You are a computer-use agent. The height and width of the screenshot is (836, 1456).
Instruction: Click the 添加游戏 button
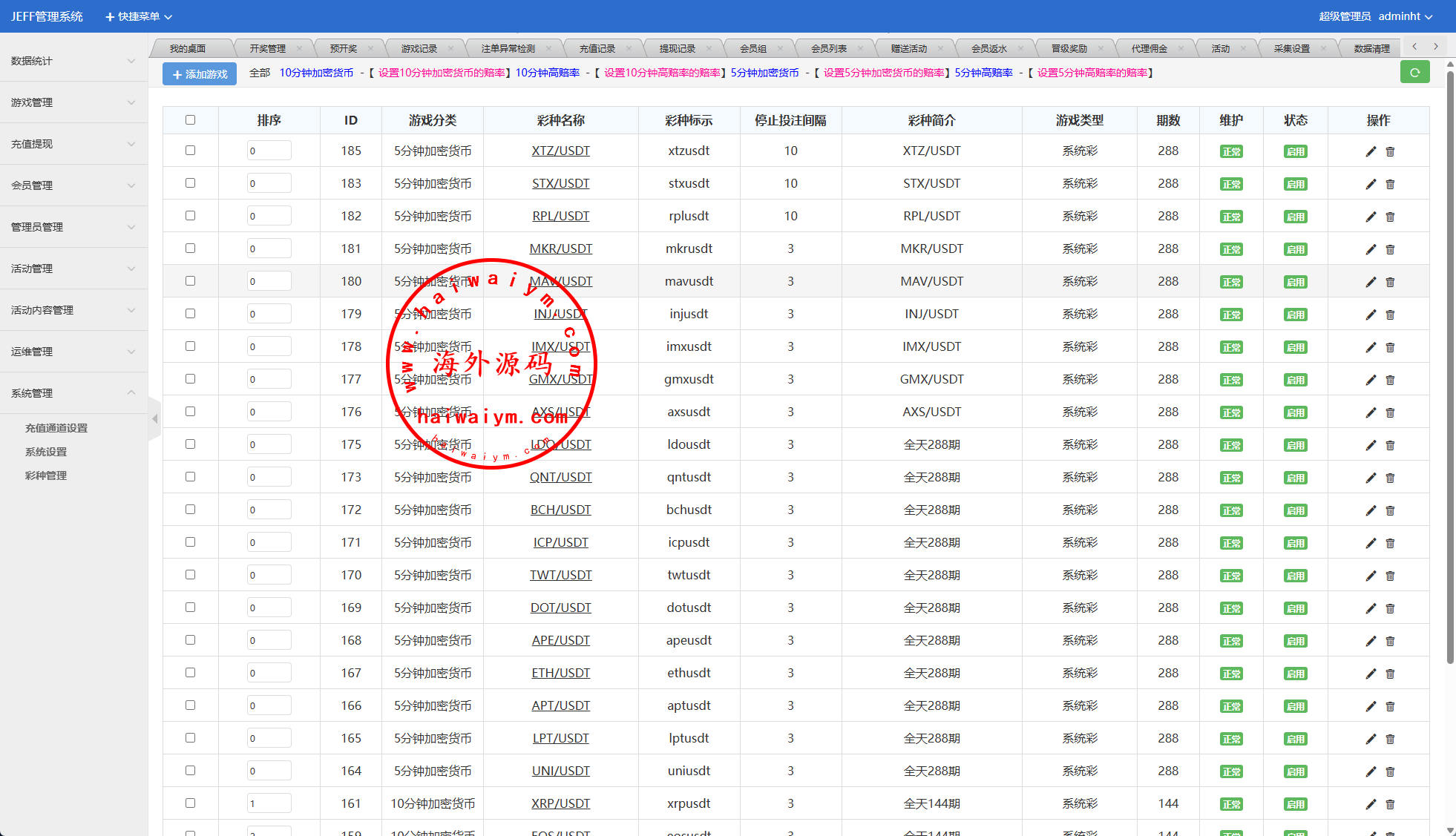point(200,74)
